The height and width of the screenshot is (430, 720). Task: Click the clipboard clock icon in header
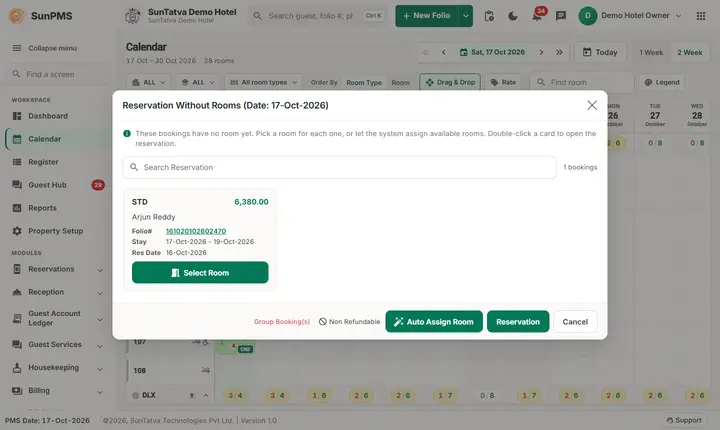coord(489,16)
